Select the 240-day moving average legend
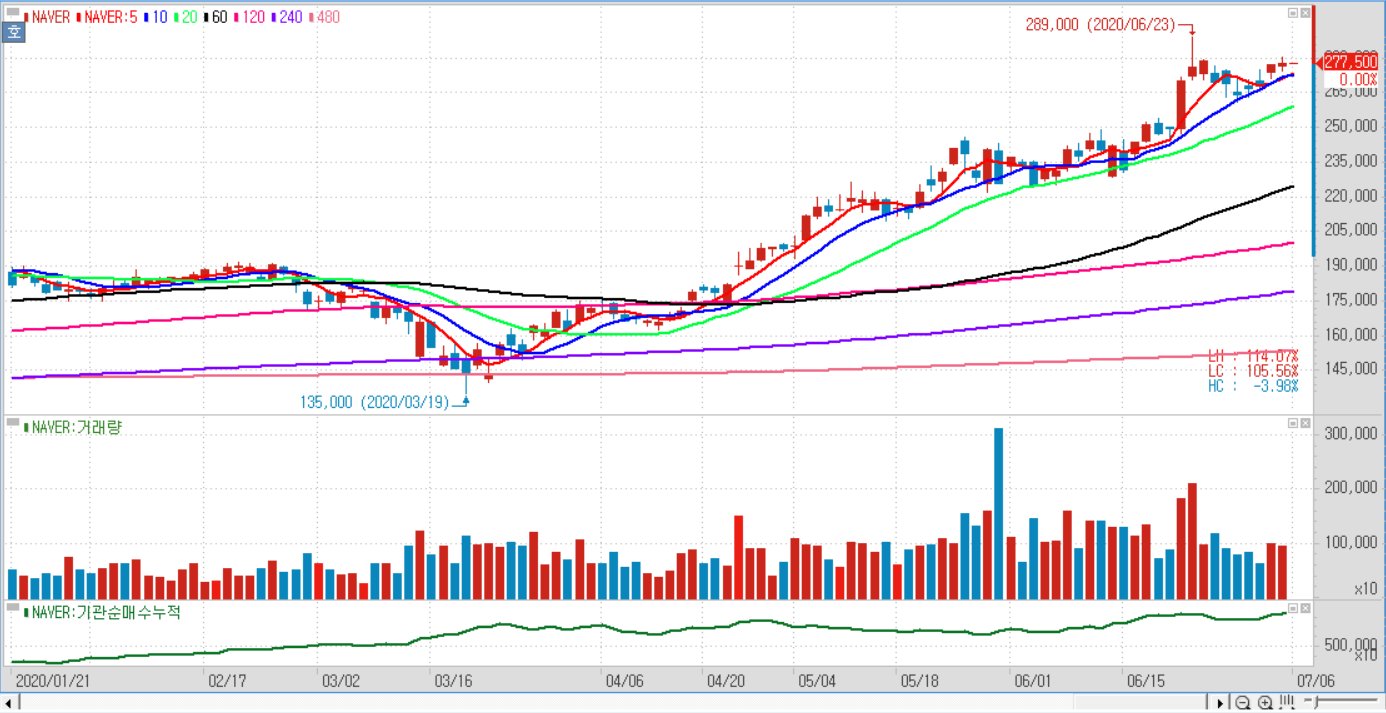Screen dimensions: 1386x713 (x=290, y=17)
